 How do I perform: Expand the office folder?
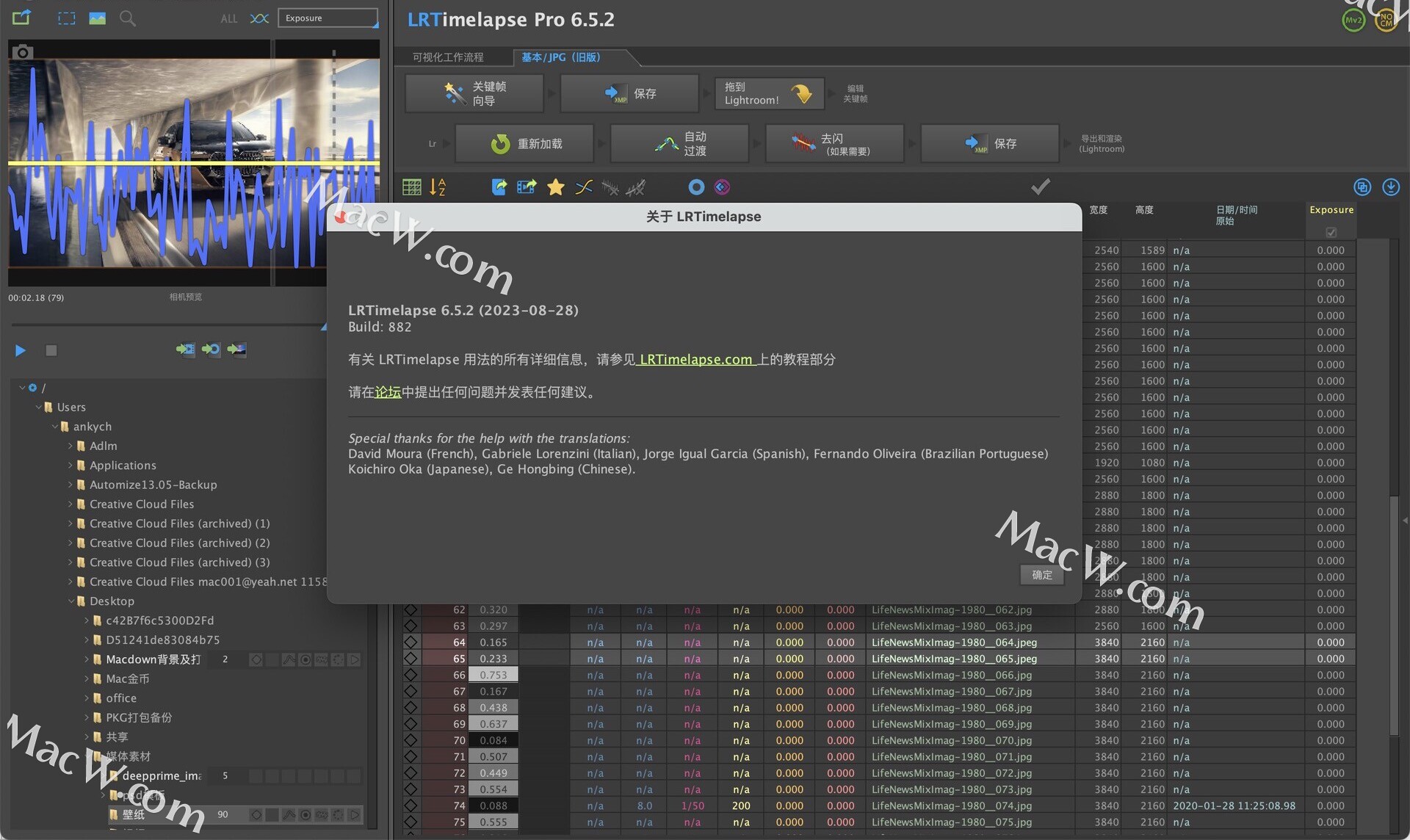pyautogui.click(x=87, y=698)
